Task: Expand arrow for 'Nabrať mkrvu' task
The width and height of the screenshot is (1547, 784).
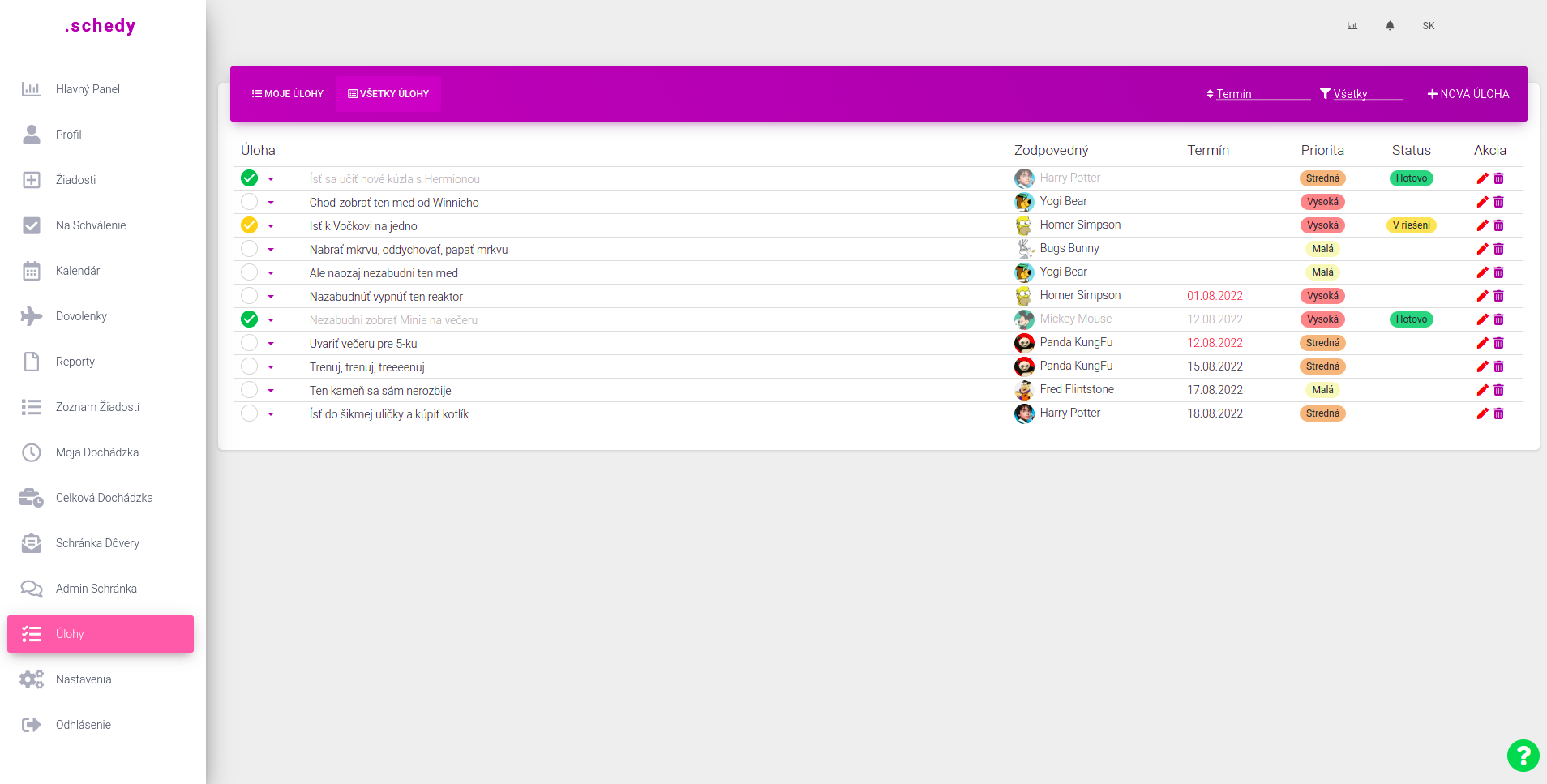Action: coord(271,250)
